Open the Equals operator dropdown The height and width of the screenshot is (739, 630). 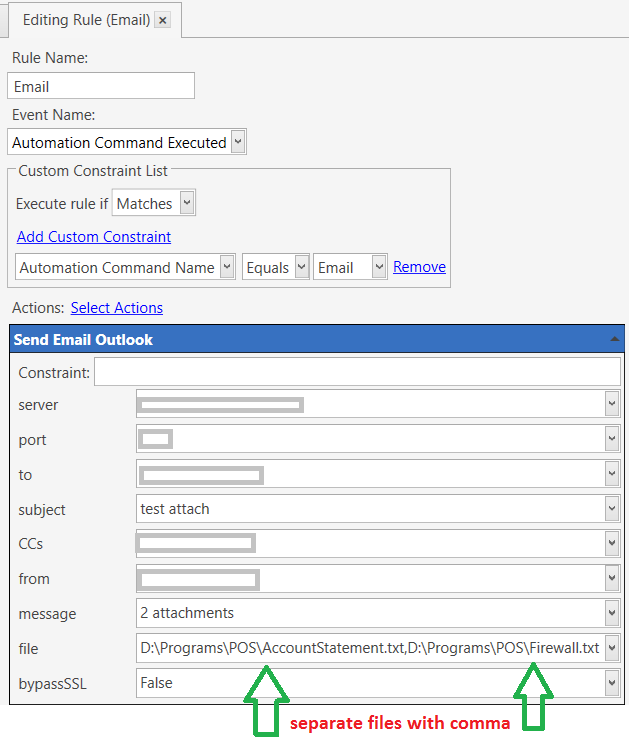(x=301, y=267)
